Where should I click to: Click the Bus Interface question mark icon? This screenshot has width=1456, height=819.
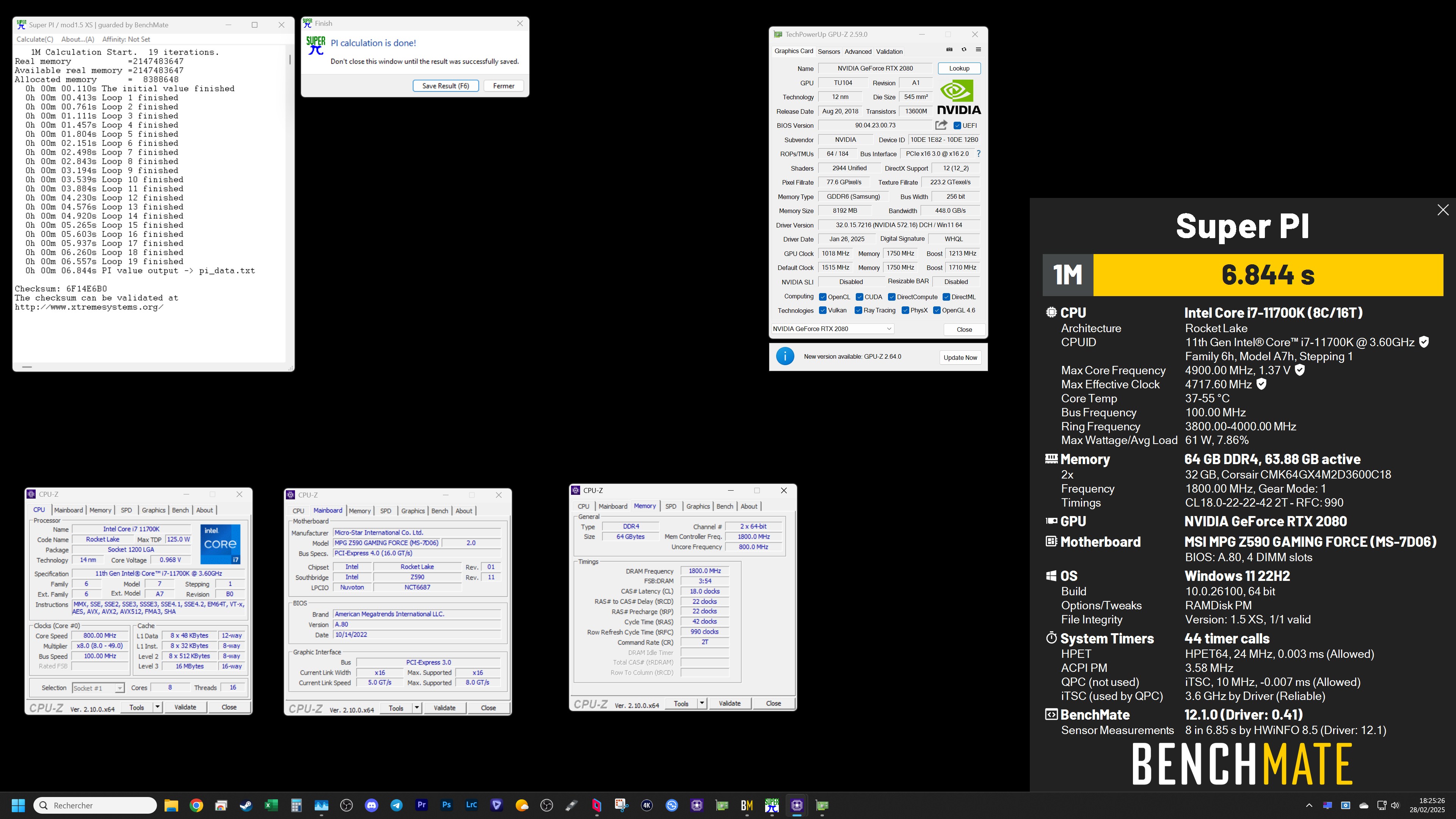(x=978, y=154)
